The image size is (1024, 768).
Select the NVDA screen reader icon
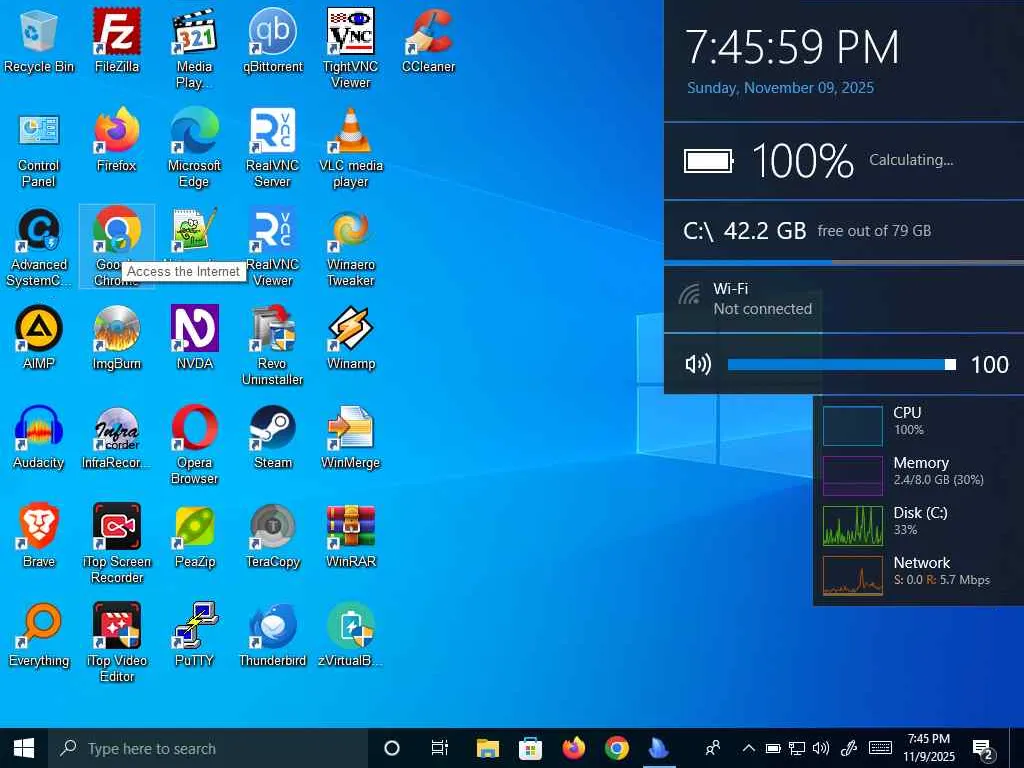(195, 338)
